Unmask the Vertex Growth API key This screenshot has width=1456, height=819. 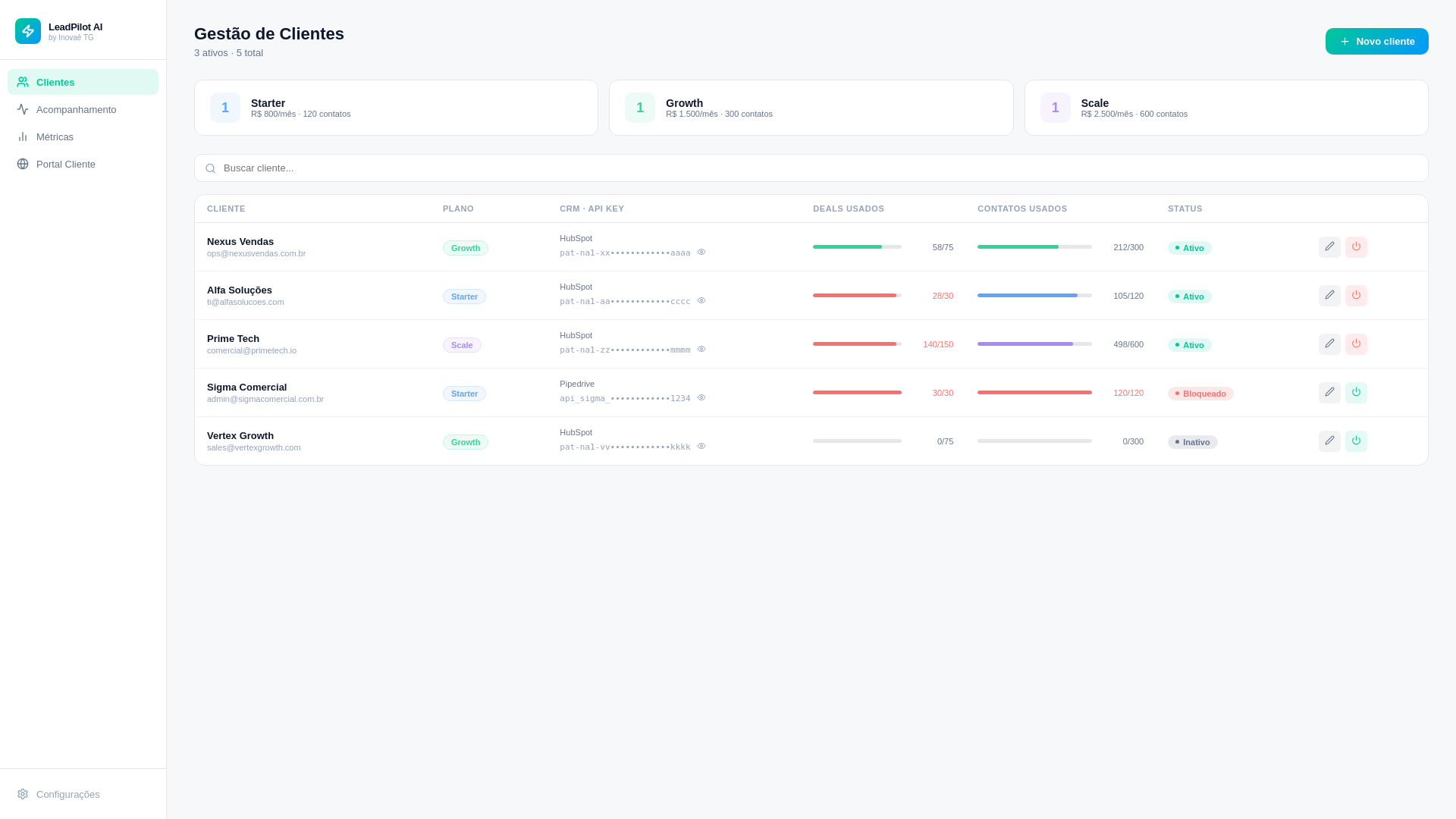coord(701,446)
